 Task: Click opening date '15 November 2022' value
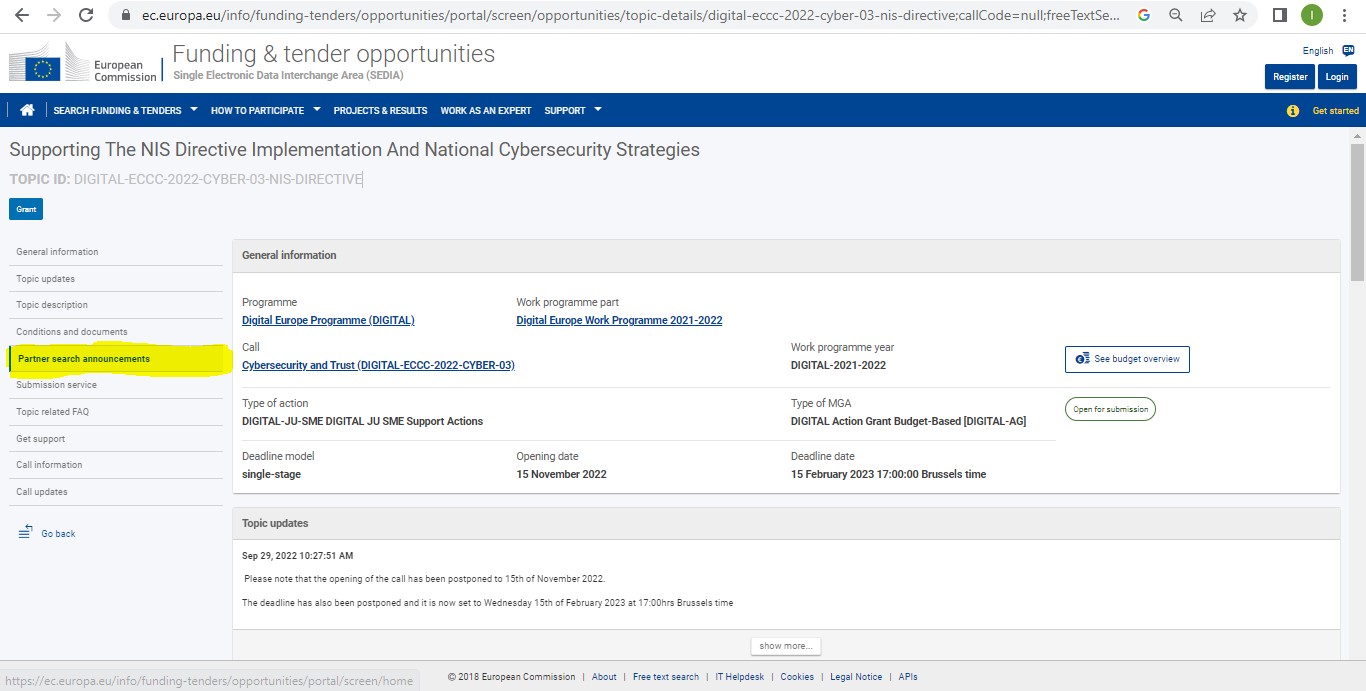tap(561, 474)
